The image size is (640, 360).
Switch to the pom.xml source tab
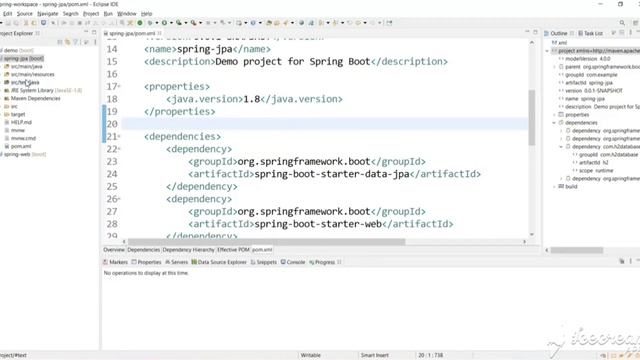(x=262, y=249)
